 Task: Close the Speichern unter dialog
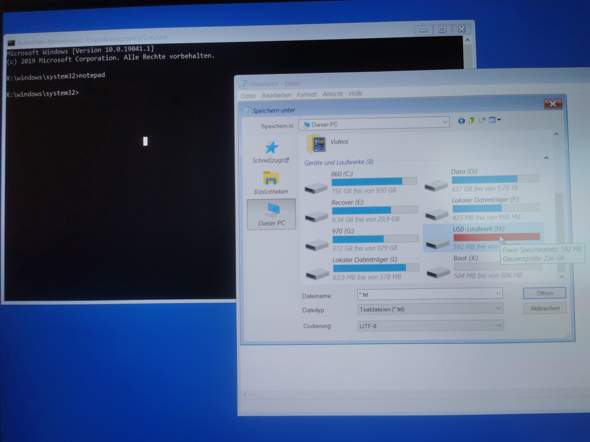tap(553, 104)
